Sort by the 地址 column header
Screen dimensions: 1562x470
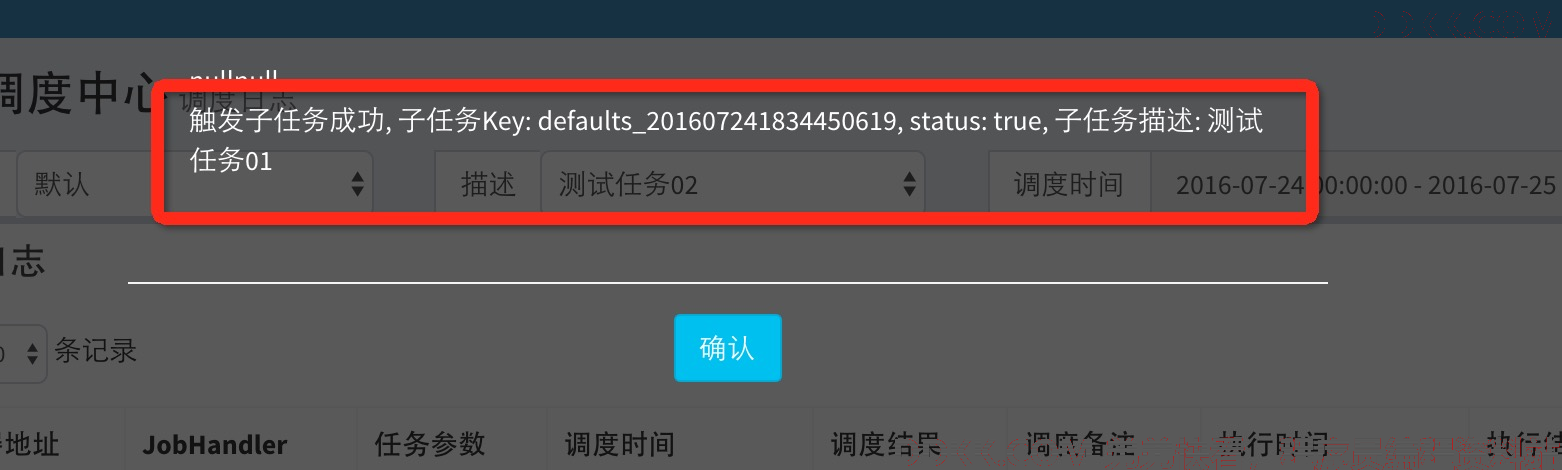click(29, 445)
